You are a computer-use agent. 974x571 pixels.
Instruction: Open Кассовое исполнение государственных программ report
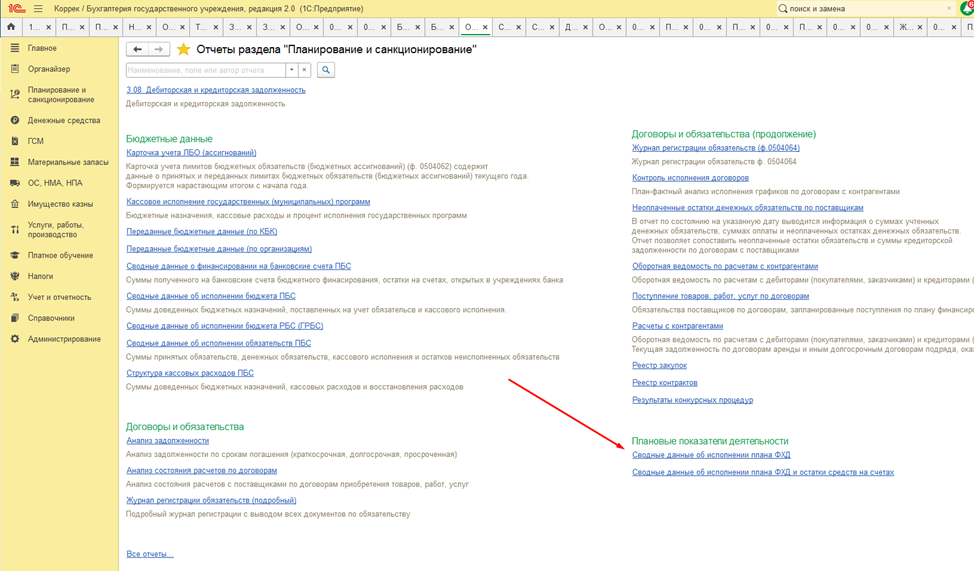pyautogui.click(x=248, y=202)
